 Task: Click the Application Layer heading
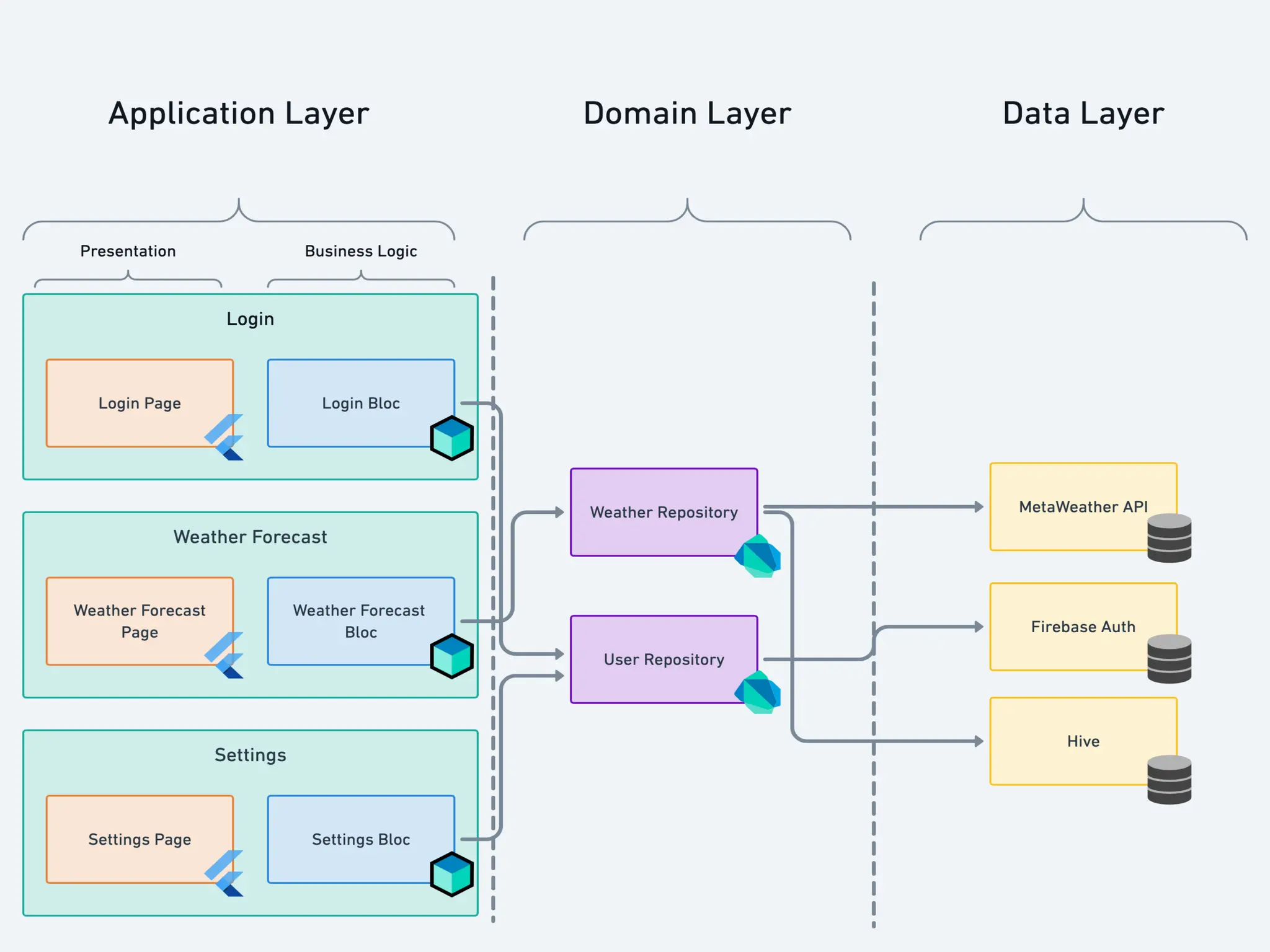239,113
